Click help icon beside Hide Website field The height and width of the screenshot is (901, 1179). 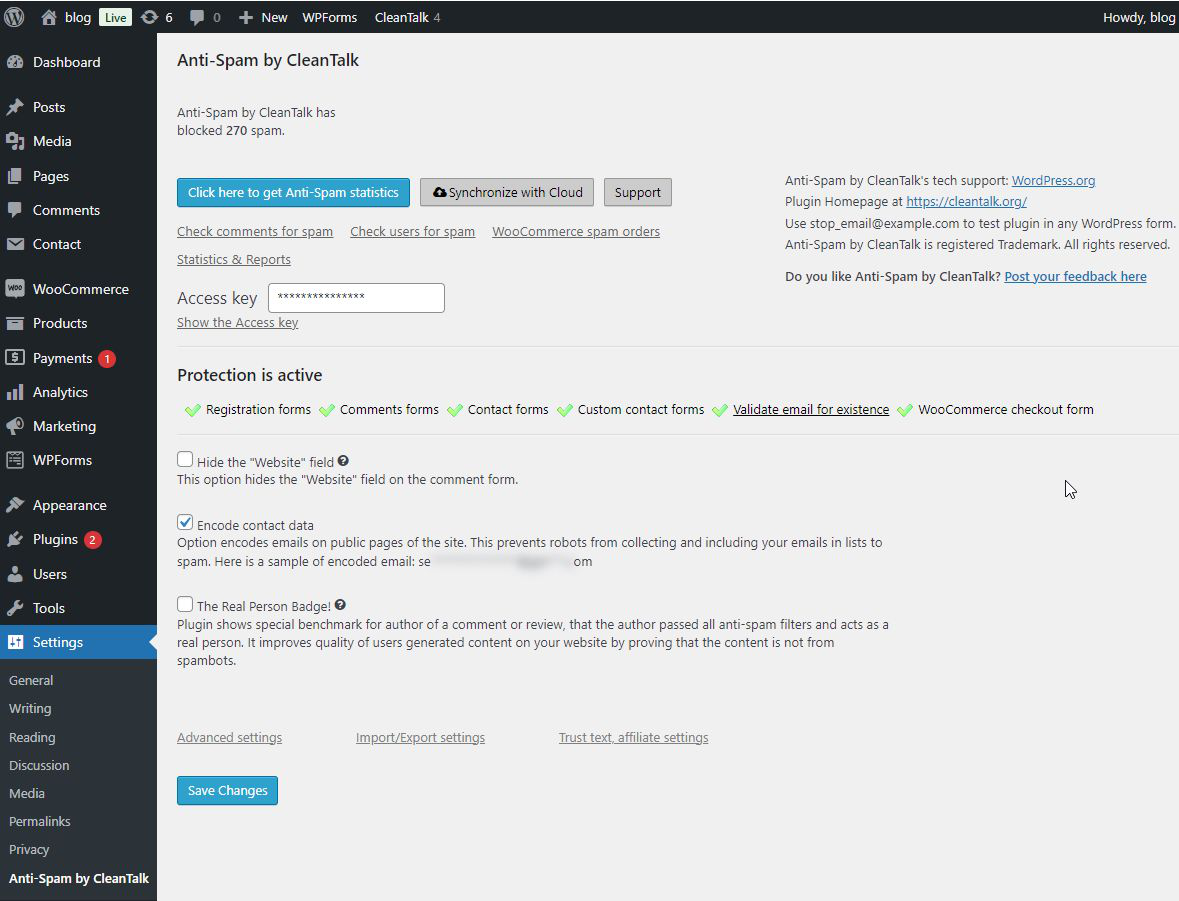[x=343, y=461]
